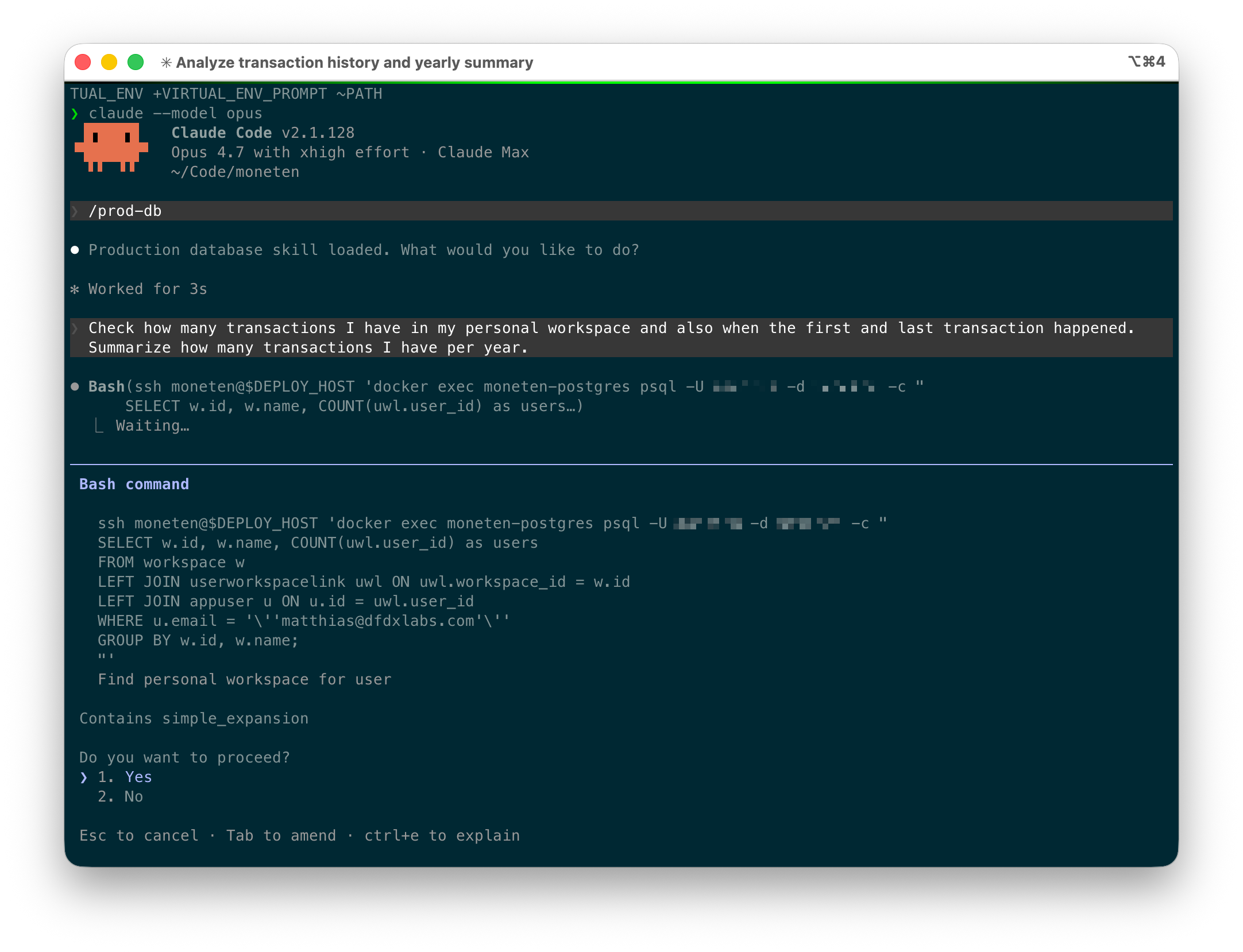Click the 'SELECT w.id, w.name' line in dialog

[x=318, y=543]
